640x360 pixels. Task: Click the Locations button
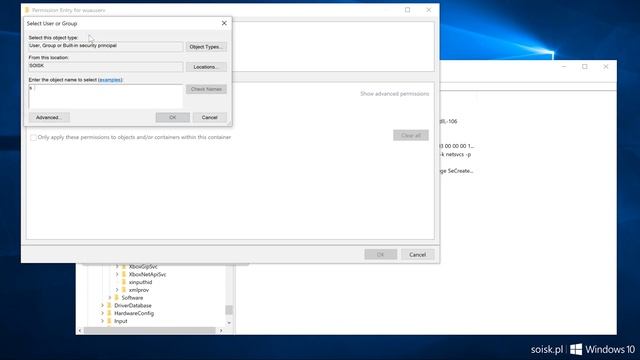point(206,67)
